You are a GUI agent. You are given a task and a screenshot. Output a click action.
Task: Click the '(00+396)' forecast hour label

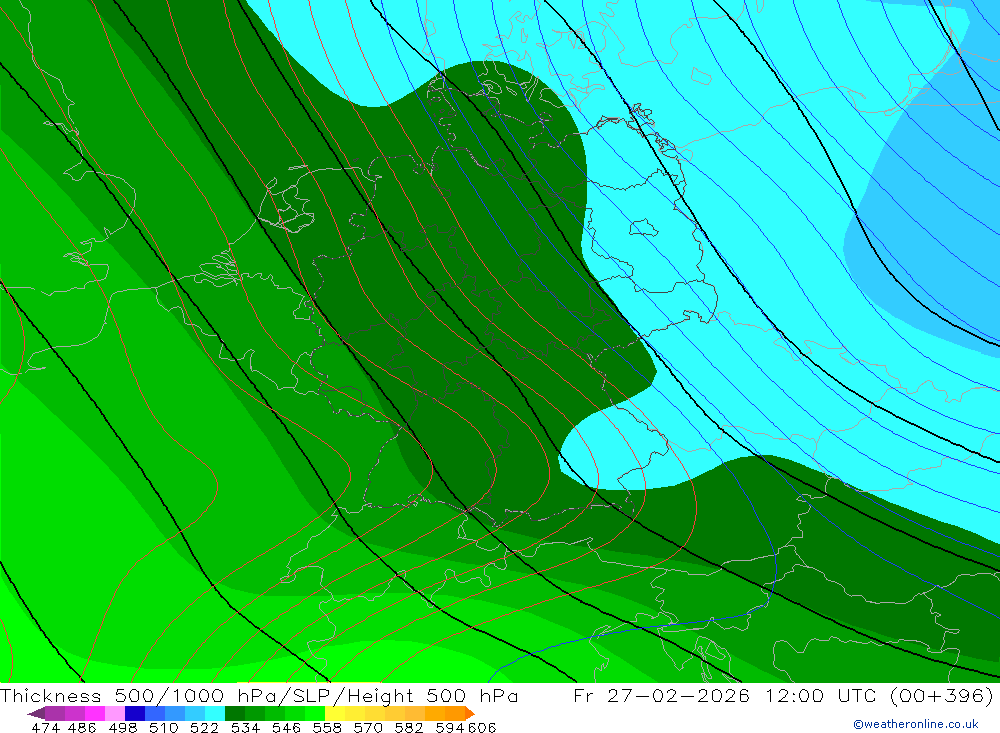click(941, 695)
